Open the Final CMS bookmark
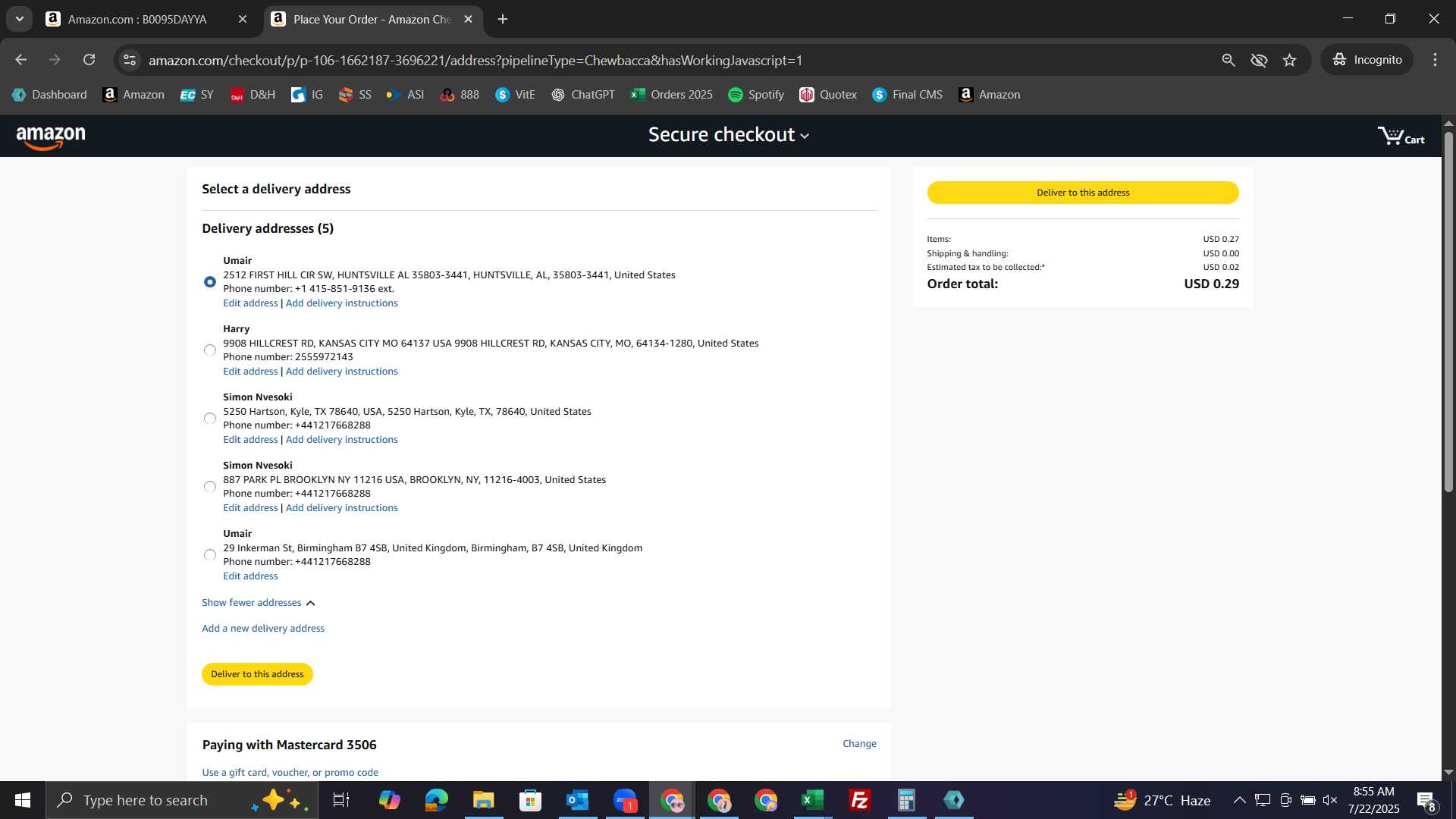This screenshot has height=819, width=1456. pos(908,95)
